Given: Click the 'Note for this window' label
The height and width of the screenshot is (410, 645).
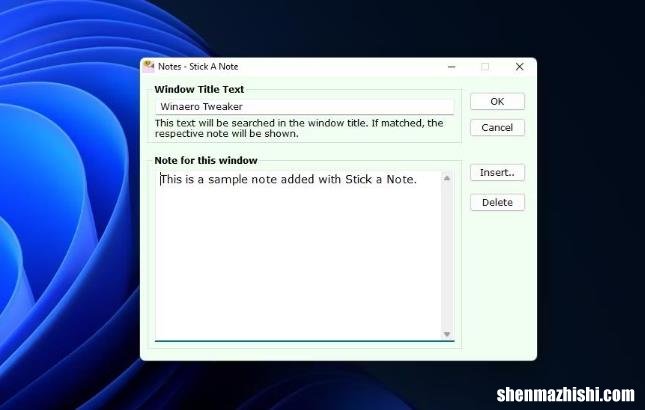Looking at the screenshot, I should 206,160.
